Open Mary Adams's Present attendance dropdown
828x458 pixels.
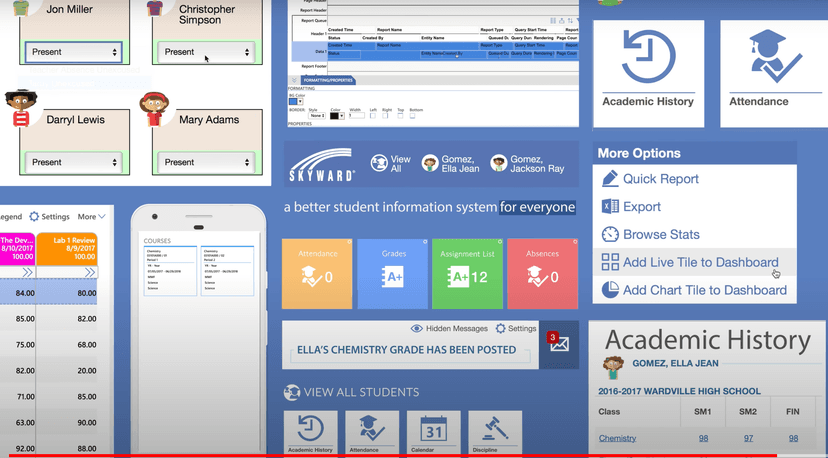206,162
